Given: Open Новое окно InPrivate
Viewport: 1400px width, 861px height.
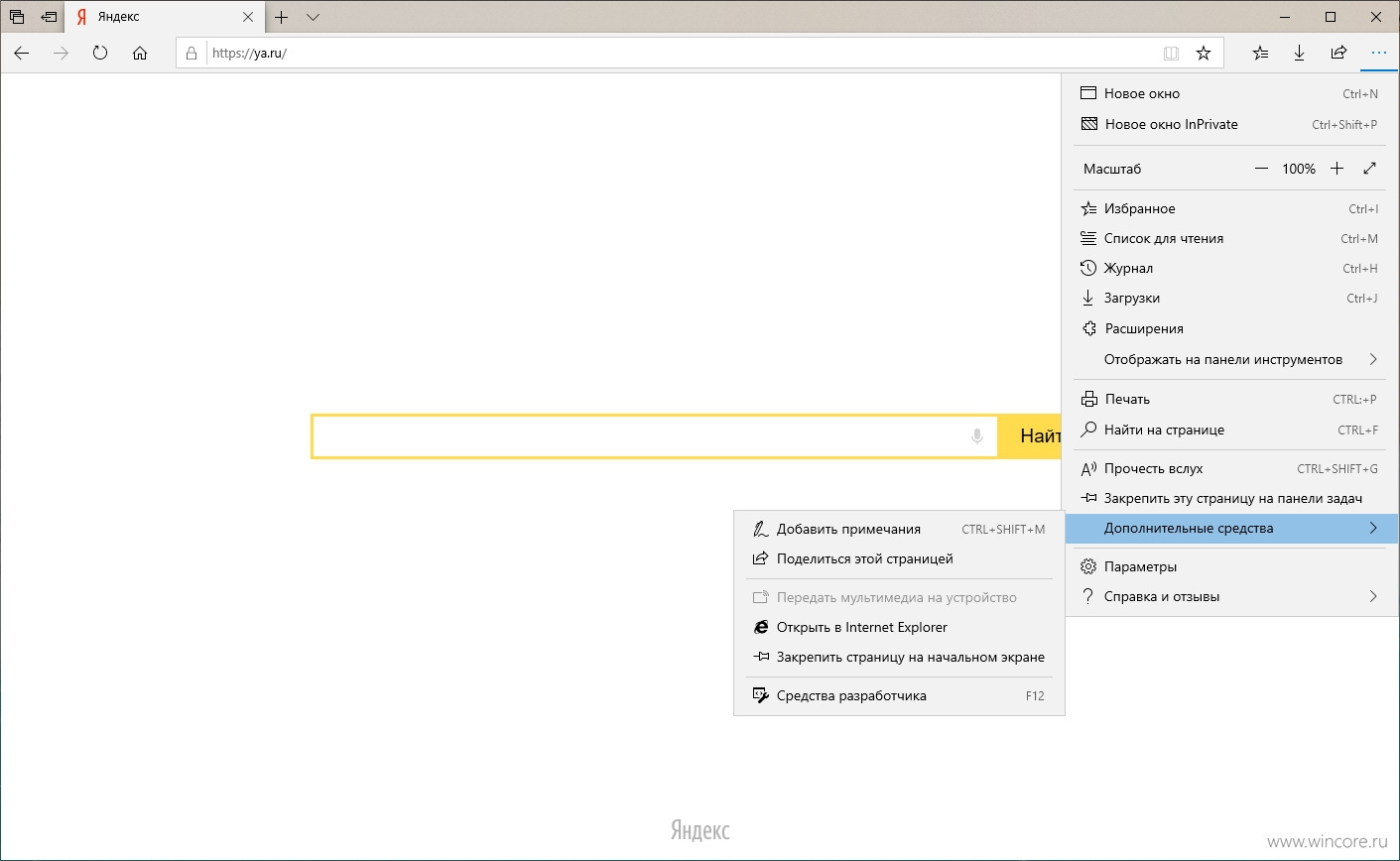Looking at the screenshot, I should point(1231,124).
